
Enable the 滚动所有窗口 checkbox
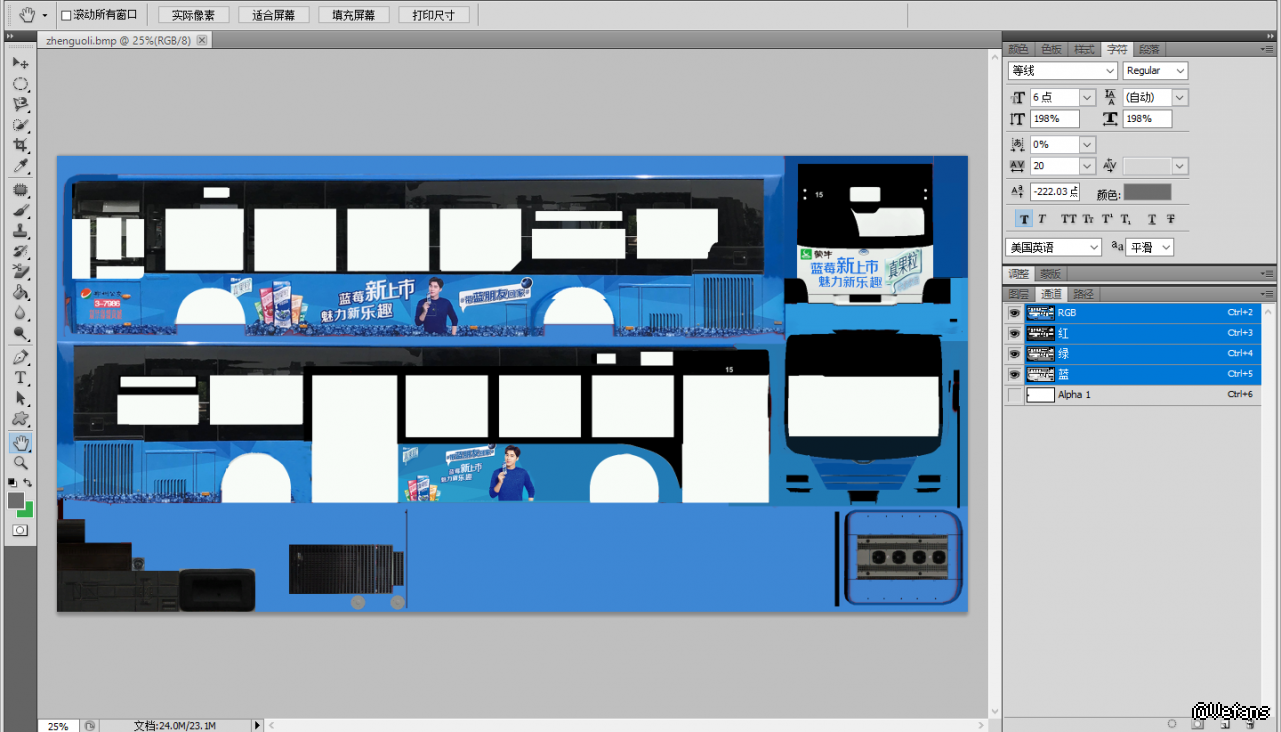click(x=66, y=15)
